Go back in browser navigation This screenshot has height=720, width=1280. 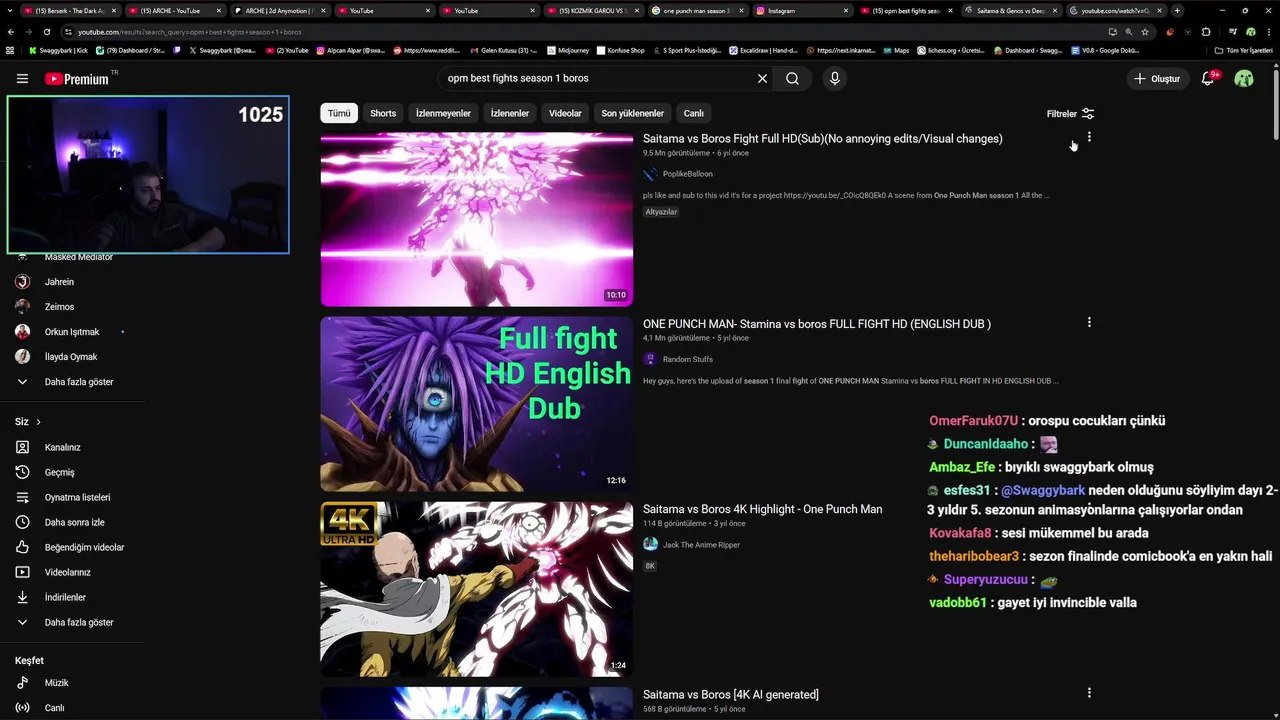[11, 32]
